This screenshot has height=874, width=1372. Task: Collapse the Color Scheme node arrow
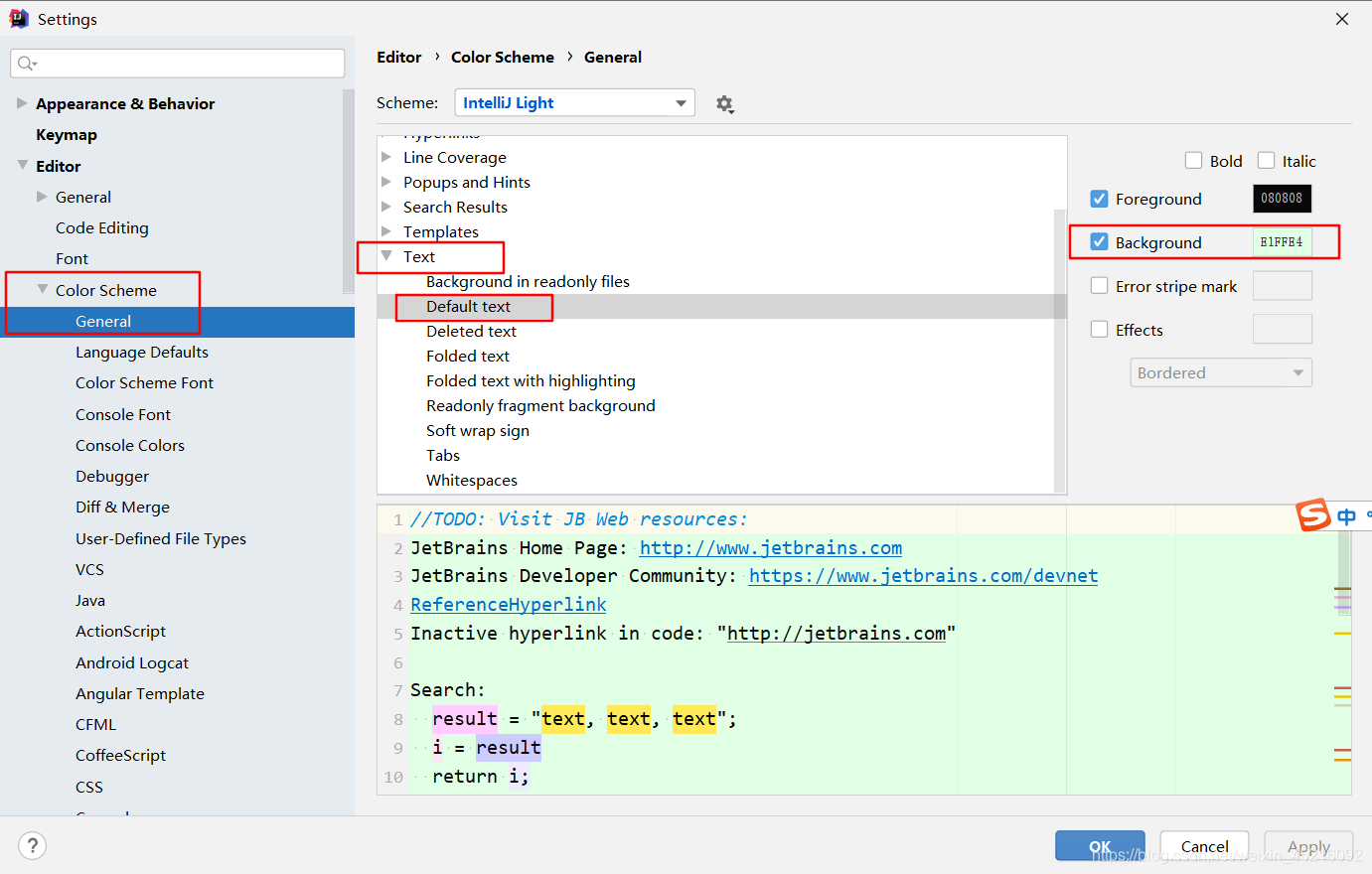pyautogui.click(x=42, y=289)
